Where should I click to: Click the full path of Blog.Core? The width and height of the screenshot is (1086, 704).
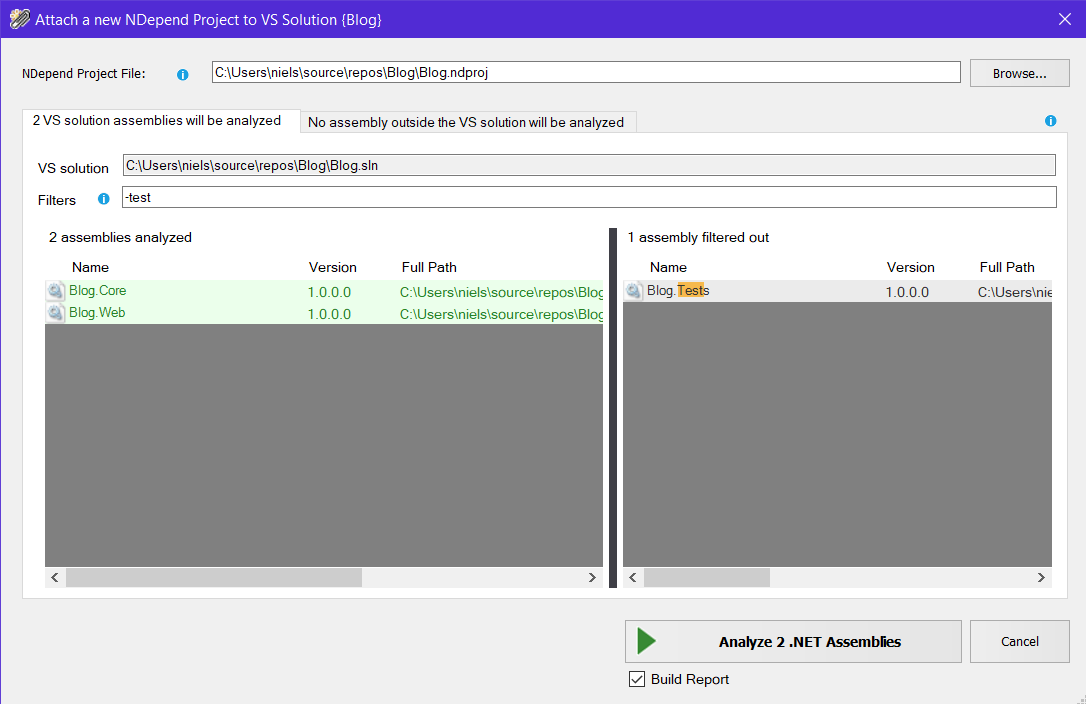(501, 292)
